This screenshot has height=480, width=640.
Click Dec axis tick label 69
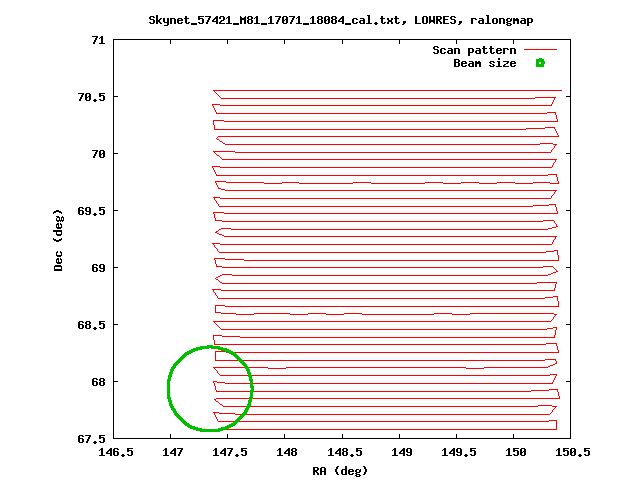98,268
